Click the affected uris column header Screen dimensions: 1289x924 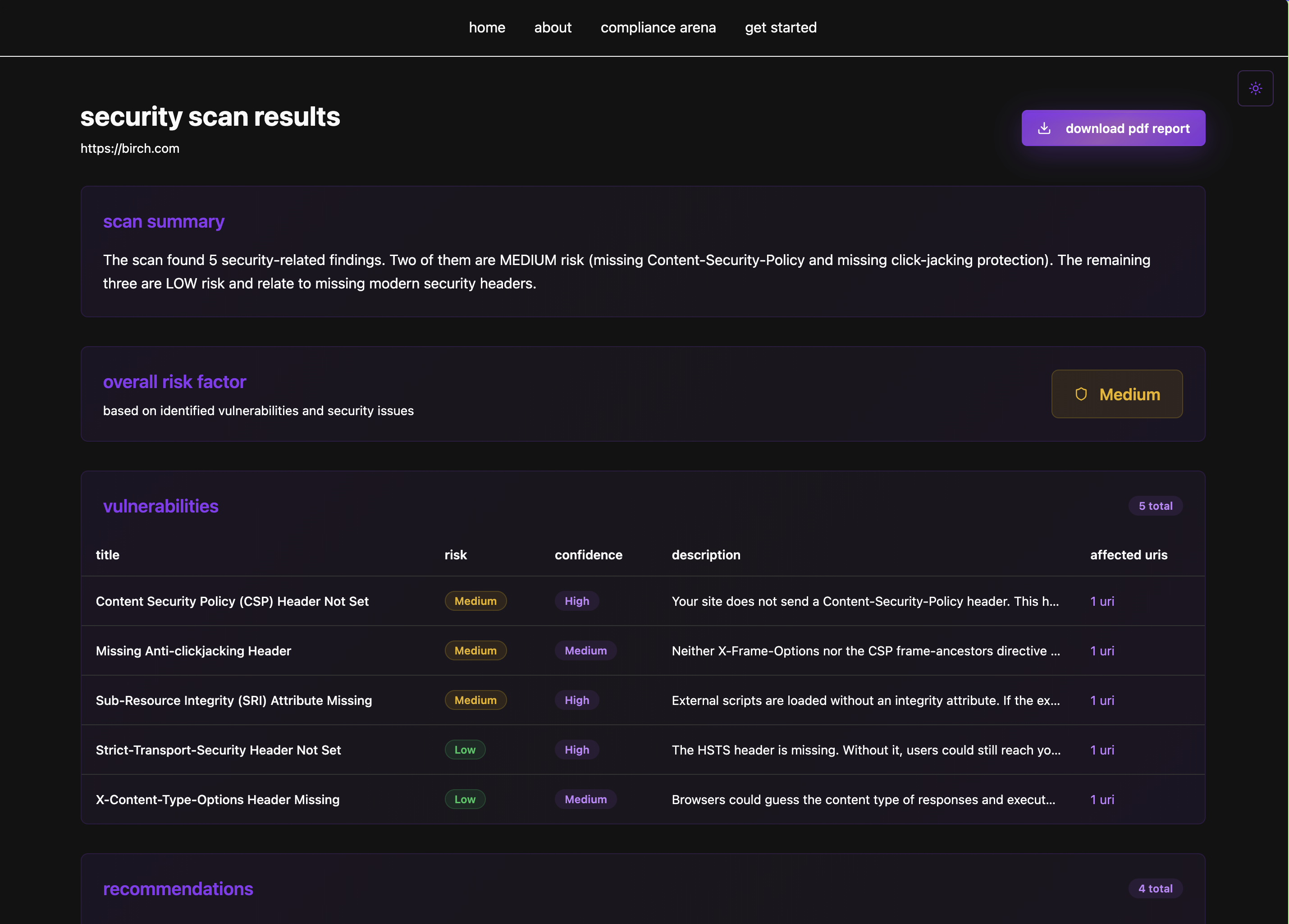[1129, 555]
